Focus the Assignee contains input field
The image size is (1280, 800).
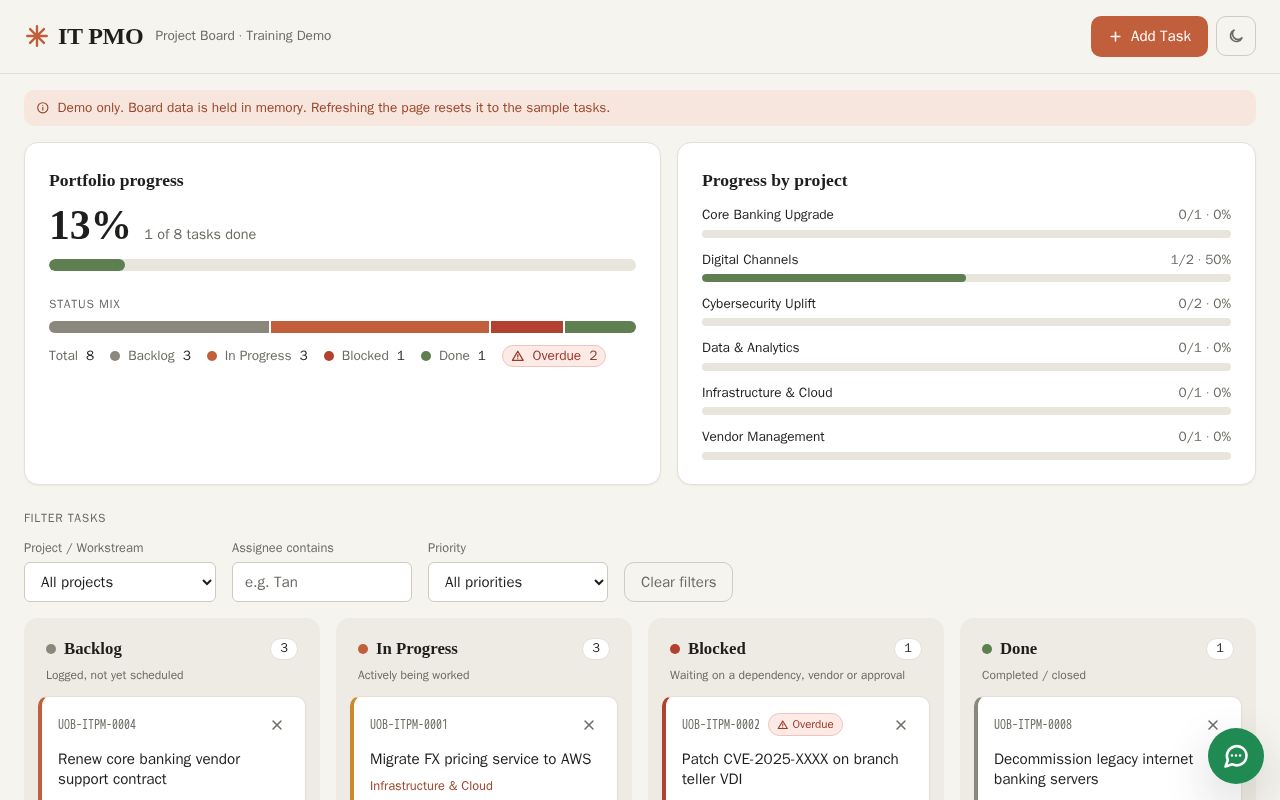322,582
